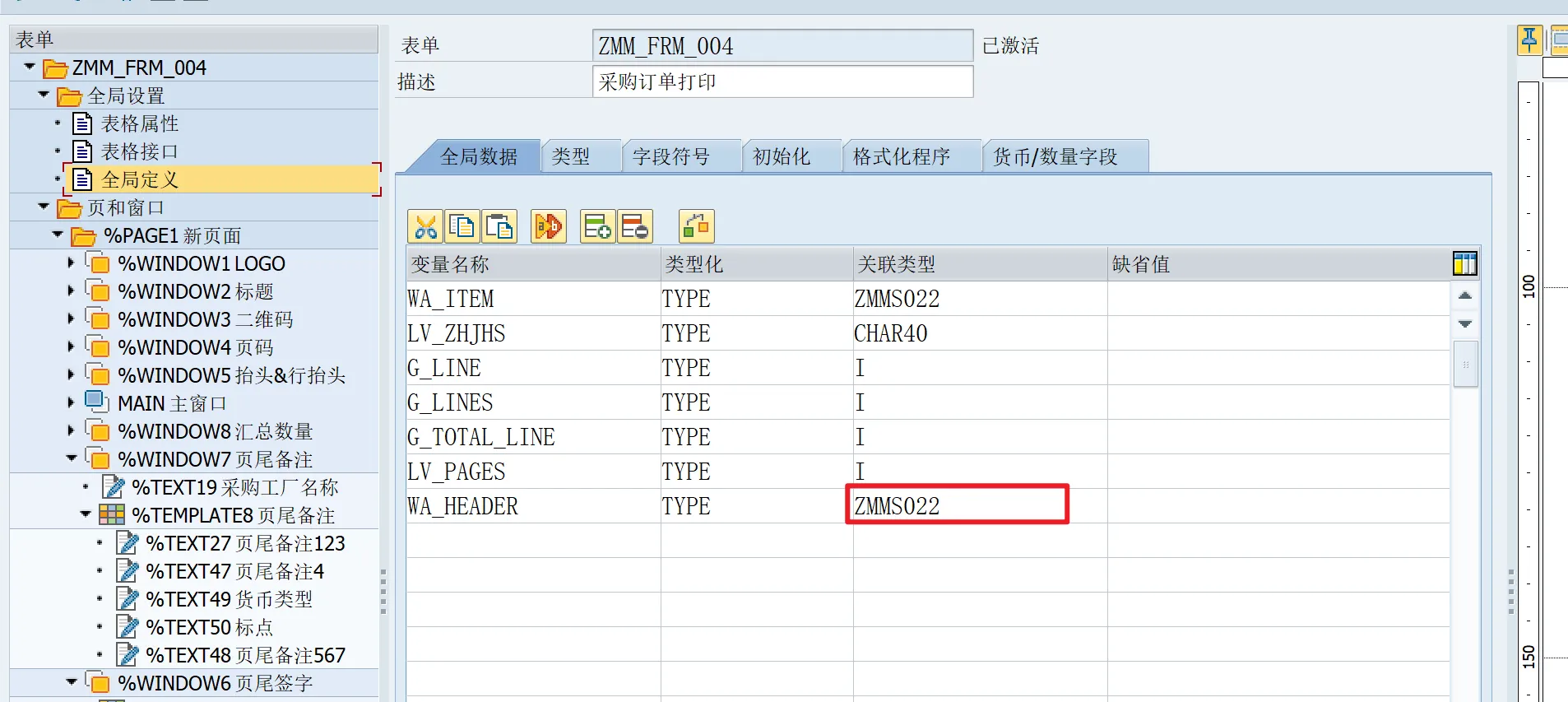
Task: Collapse the ZMM_FRM_004 root node
Action: pyautogui.click(x=30, y=67)
